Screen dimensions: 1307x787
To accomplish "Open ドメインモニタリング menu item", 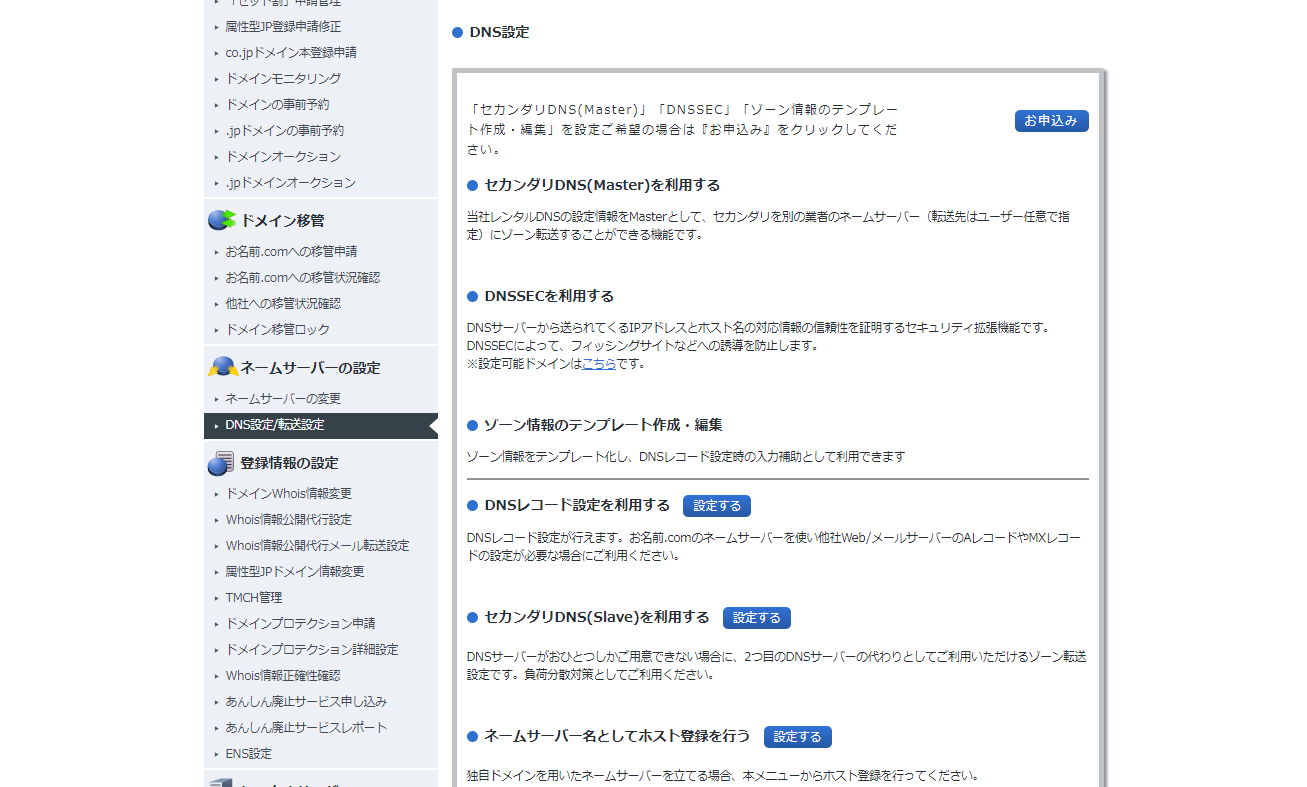I will point(283,79).
